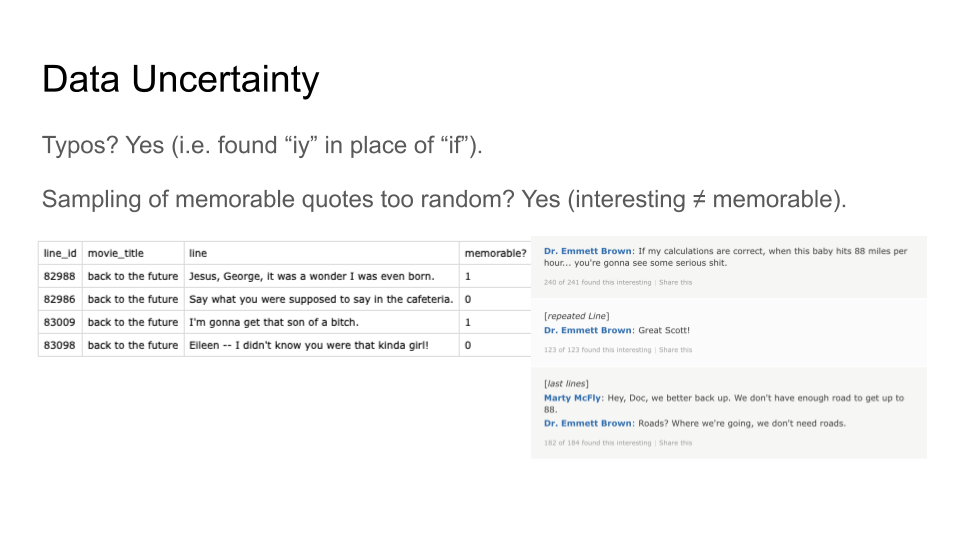
Task: Open Dr. Emmett Brown link beside 'Roads?' quote
Action: 588,423
